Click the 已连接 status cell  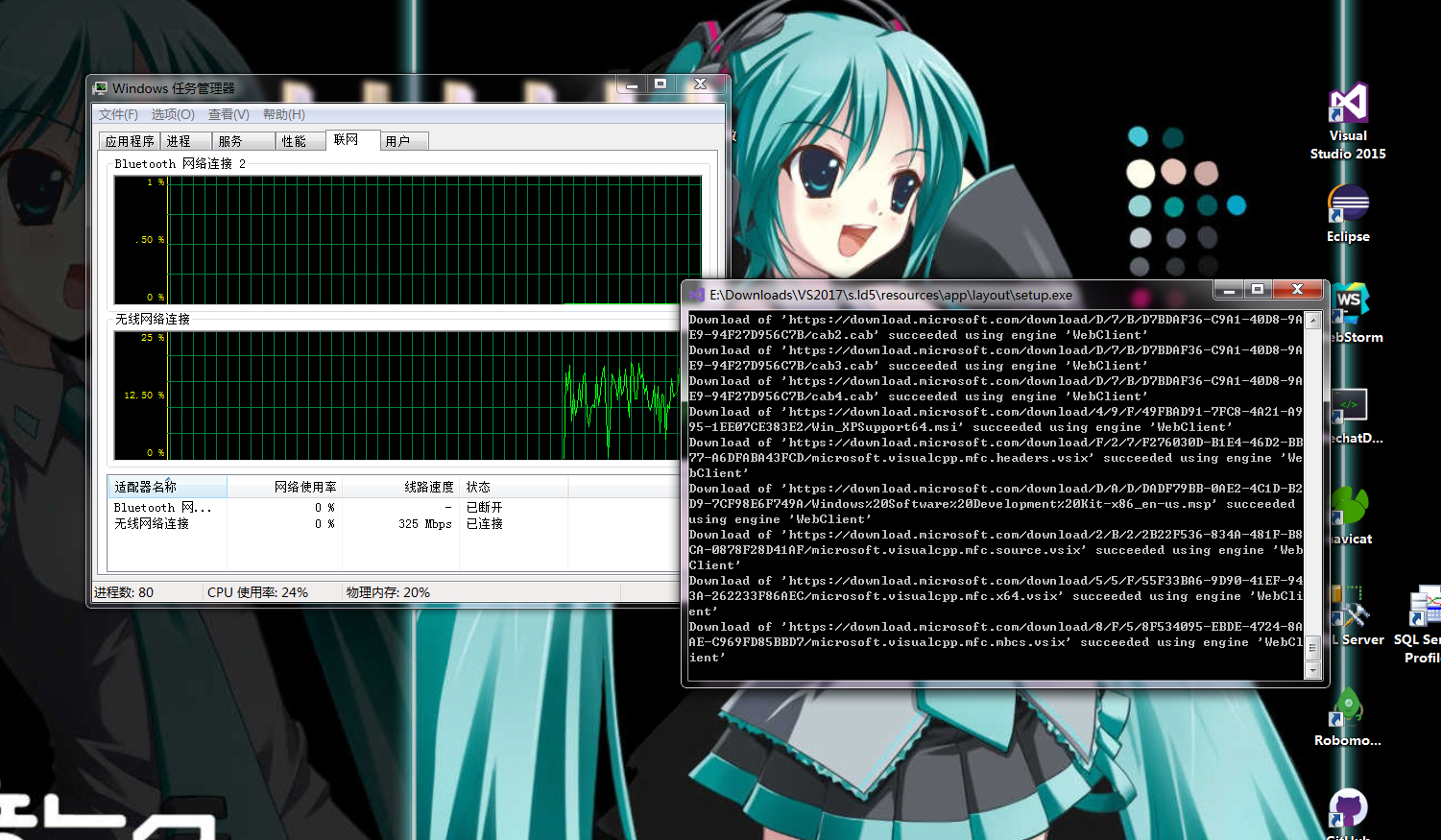pyautogui.click(x=485, y=524)
